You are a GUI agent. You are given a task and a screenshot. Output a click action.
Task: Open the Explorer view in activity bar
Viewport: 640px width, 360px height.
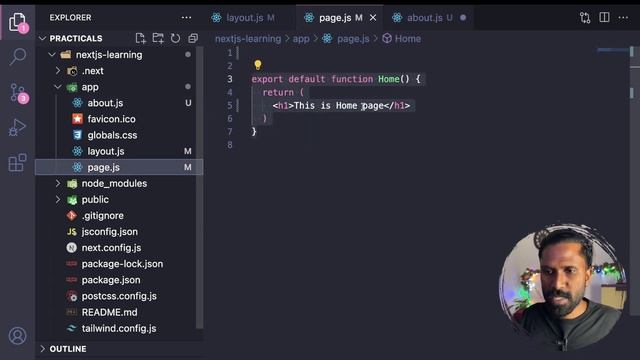(x=18, y=22)
